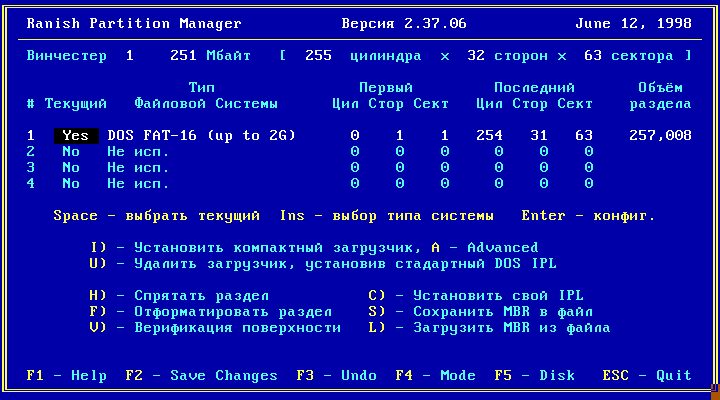This screenshot has width=720, height=400.
Task: Select 'Не исп.' type in row 2
Action: [x=138, y=152]
